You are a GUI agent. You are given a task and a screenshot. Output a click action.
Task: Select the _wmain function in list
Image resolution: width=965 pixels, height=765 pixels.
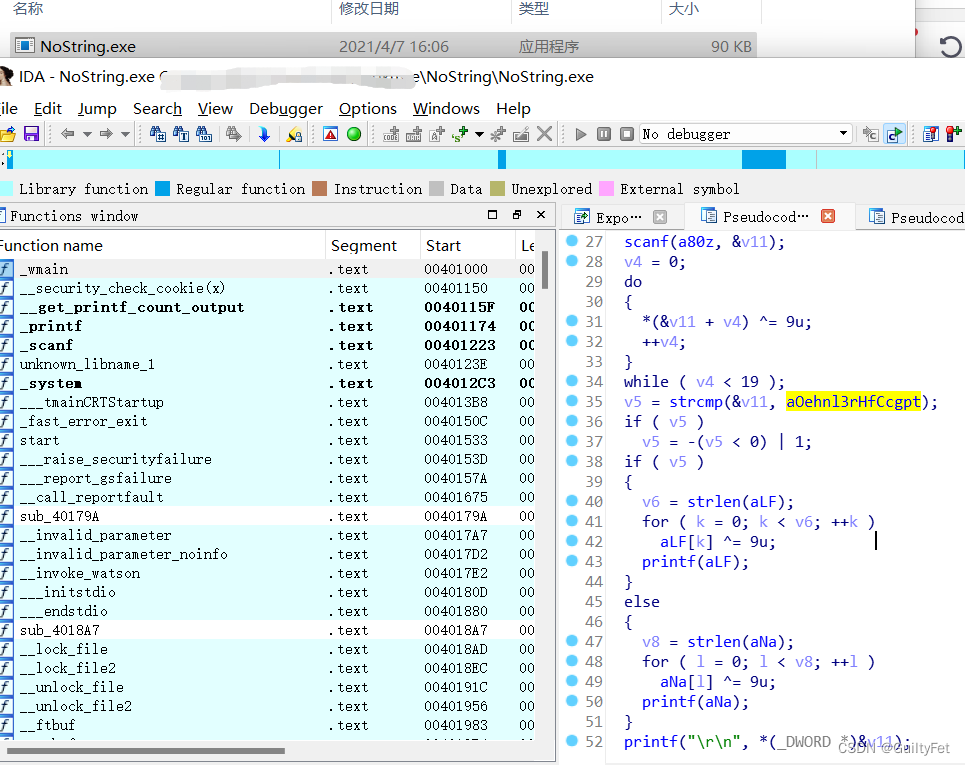point(44,269)
